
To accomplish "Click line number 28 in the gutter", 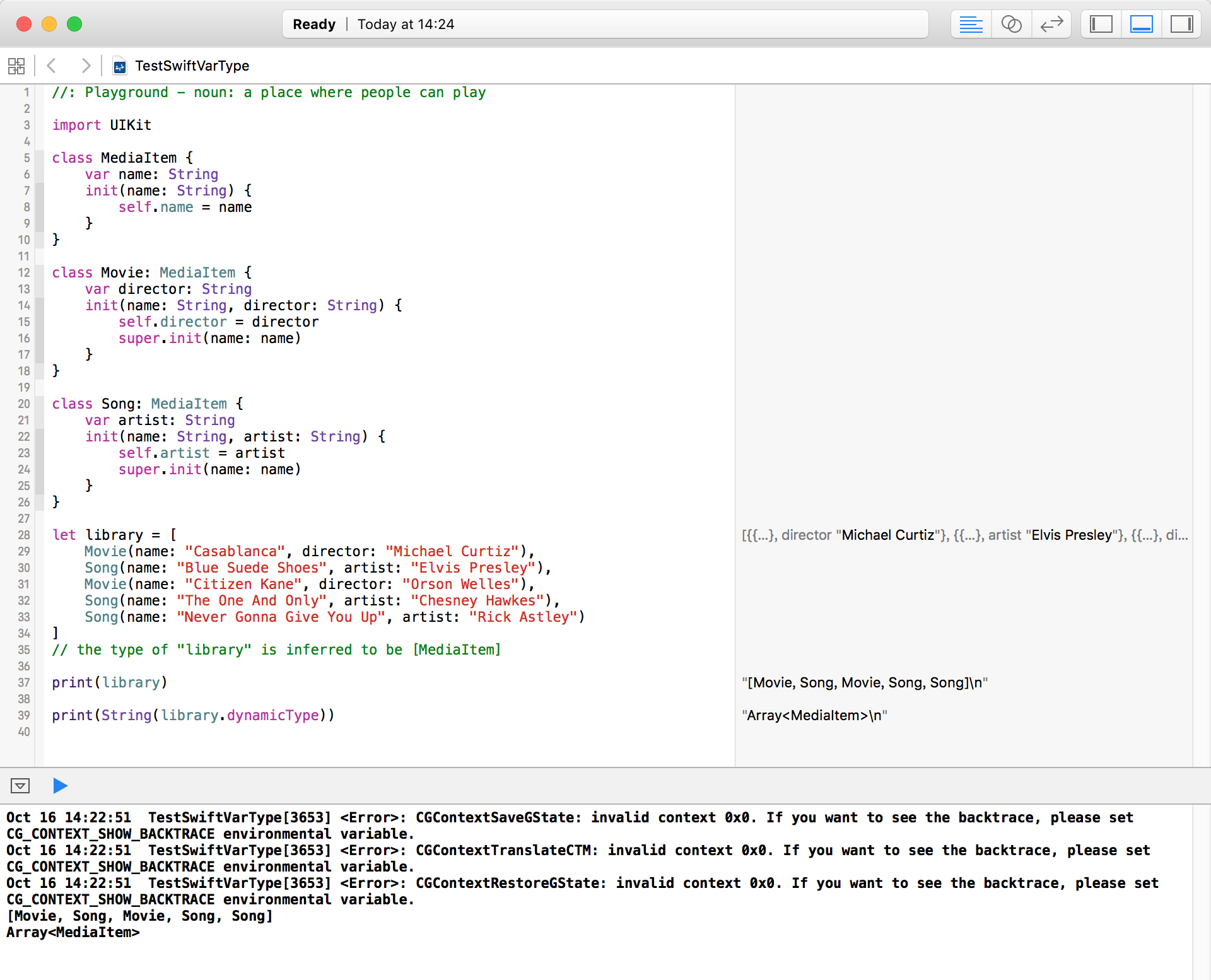I will click(24, 535).
